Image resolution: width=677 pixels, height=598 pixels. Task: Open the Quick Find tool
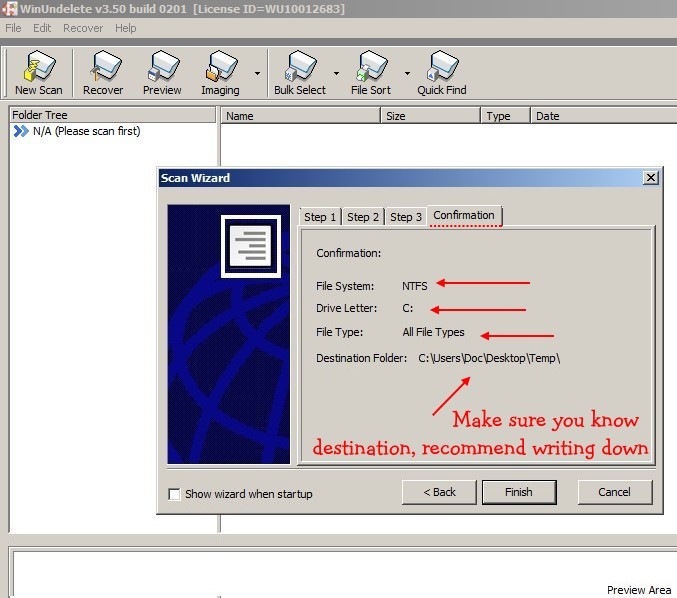tap(441, 68)
